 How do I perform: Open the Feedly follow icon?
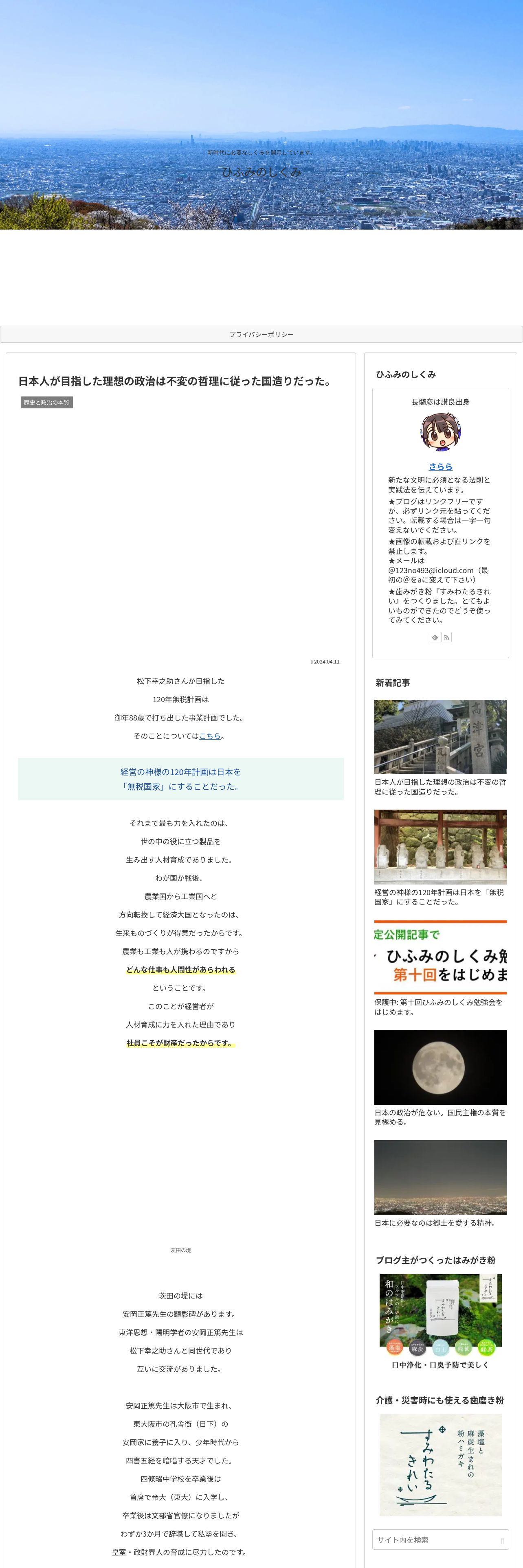pos(435,637)
